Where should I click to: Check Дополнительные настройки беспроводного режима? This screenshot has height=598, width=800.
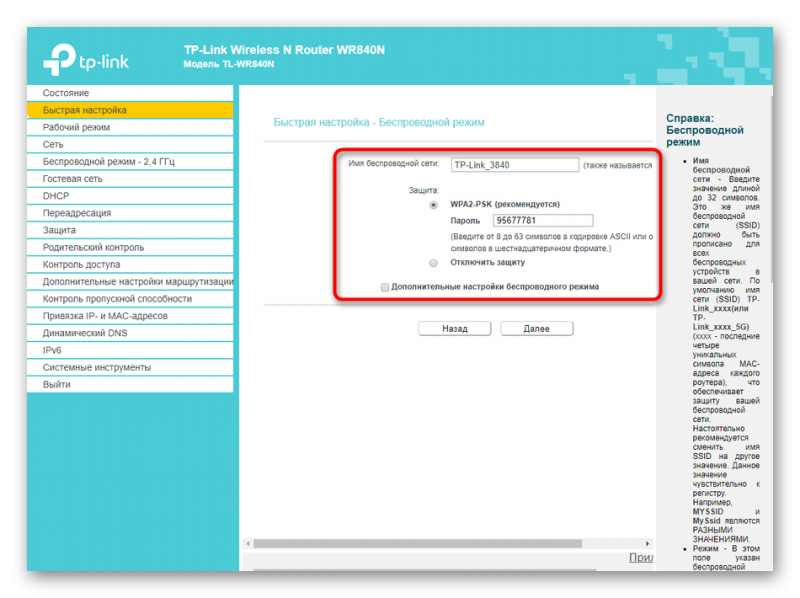pyautogui.click(x=385, y=287)
